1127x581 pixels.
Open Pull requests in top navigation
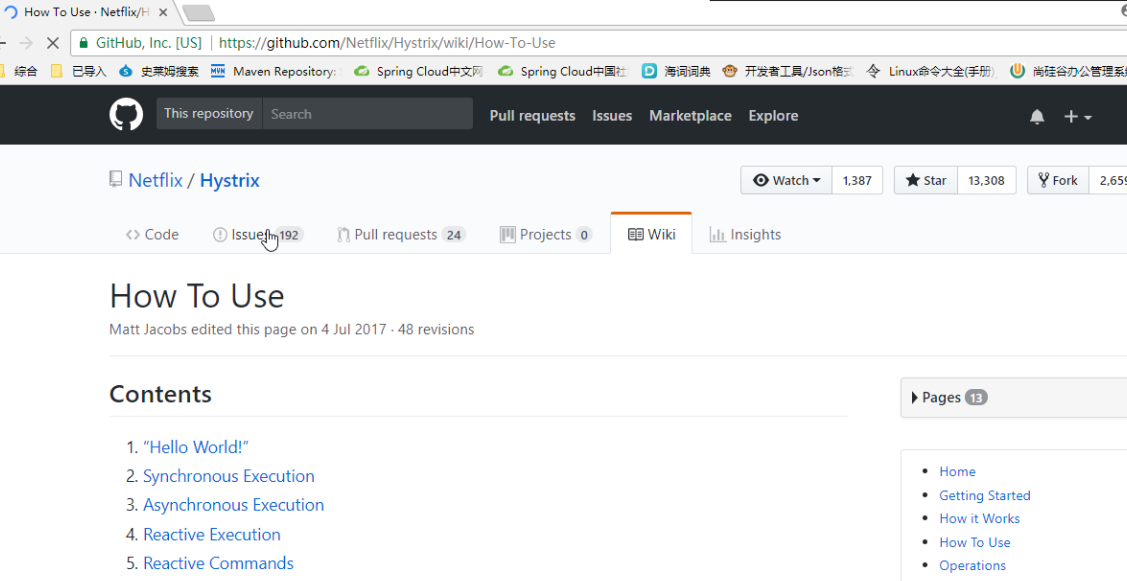pyautogui.click(x=533, y=116)
